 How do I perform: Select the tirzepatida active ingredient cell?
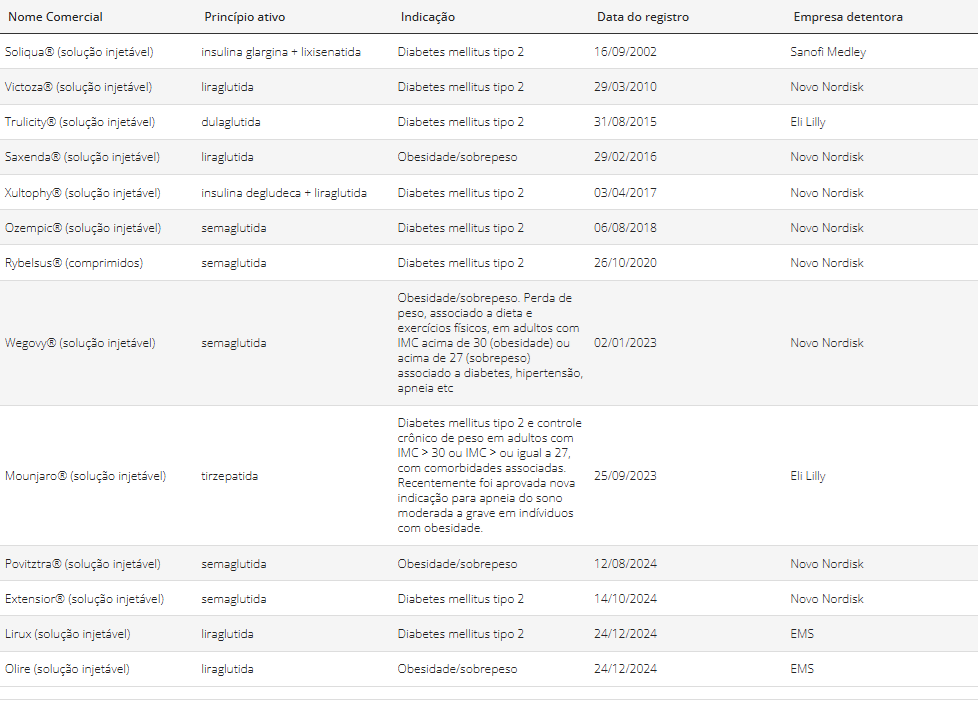(229, 476)
